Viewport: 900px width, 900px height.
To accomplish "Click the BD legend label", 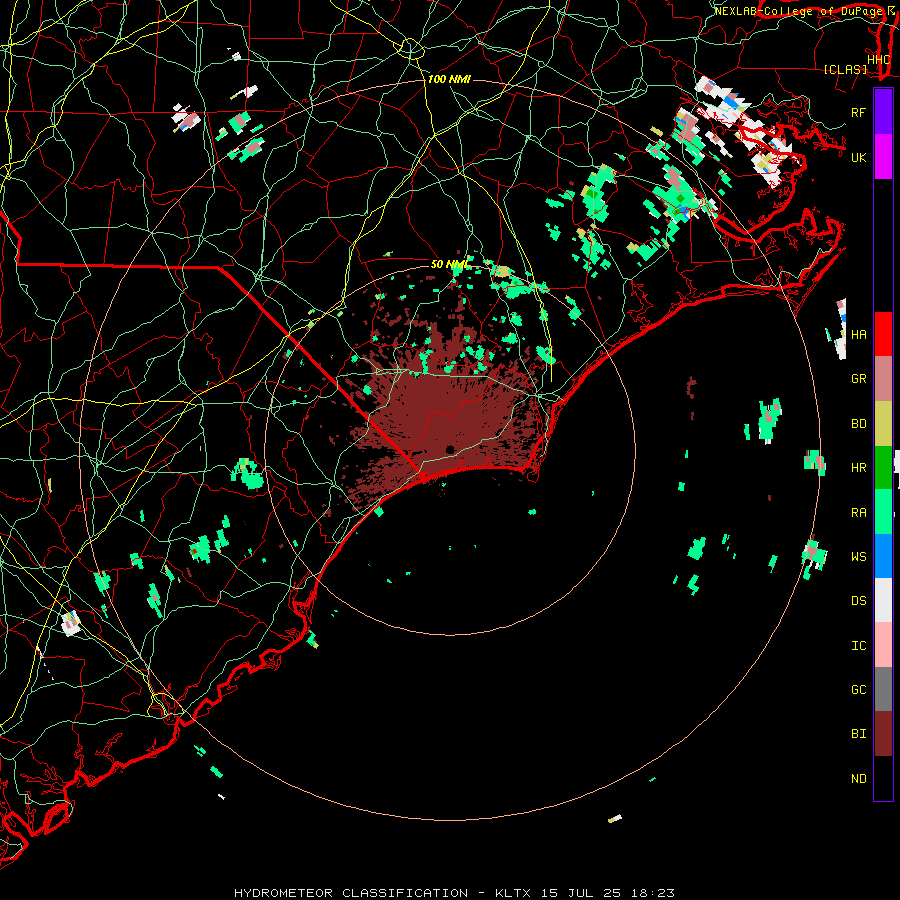I will pos(858,424).
